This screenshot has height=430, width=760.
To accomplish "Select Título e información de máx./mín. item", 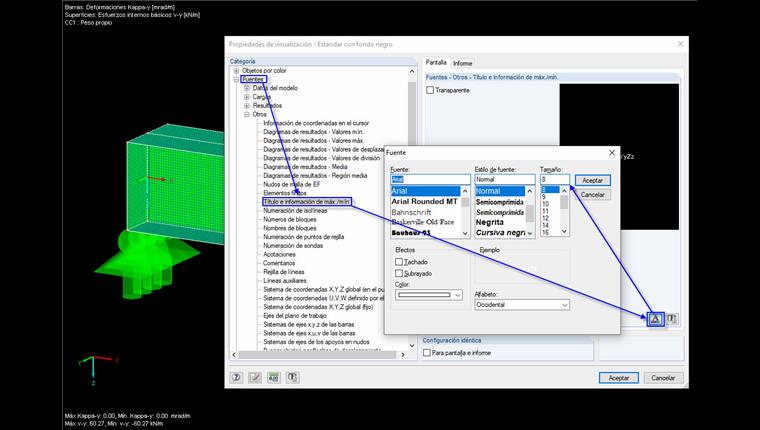I will 307,202.
